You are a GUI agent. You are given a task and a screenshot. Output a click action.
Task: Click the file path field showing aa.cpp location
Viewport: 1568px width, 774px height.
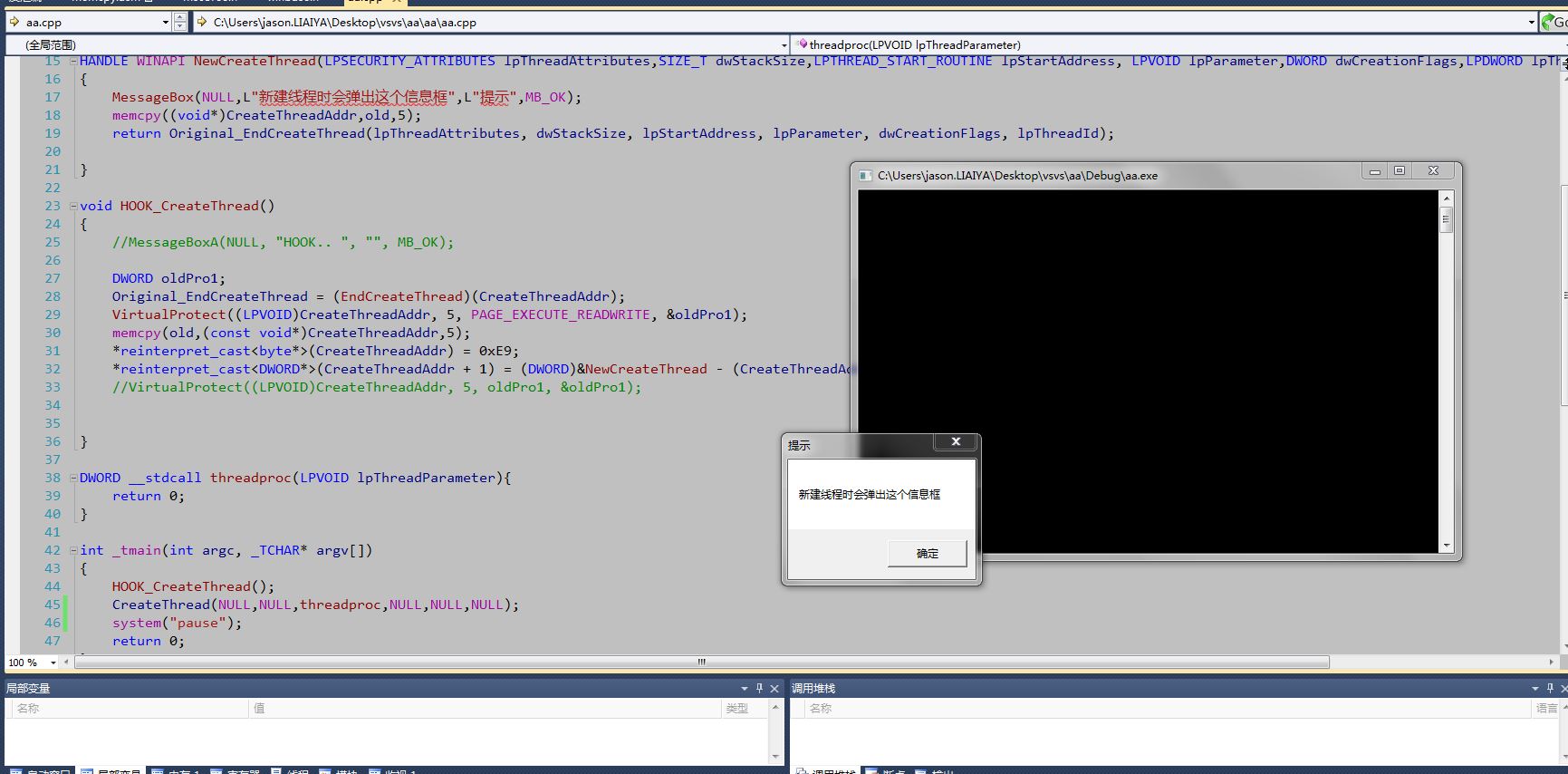coord(867,22)
